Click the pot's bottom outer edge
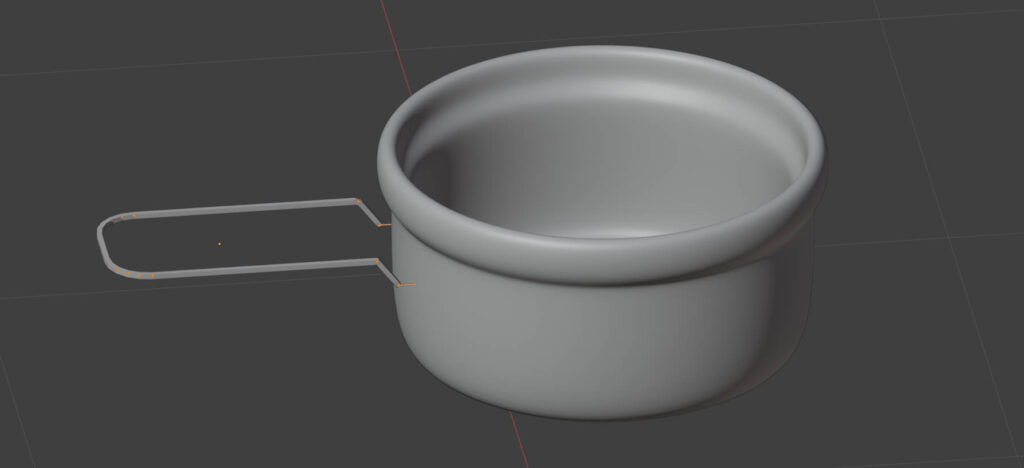Image resolution: width=1024 pixels, height=468 pixels. point(600,412)
